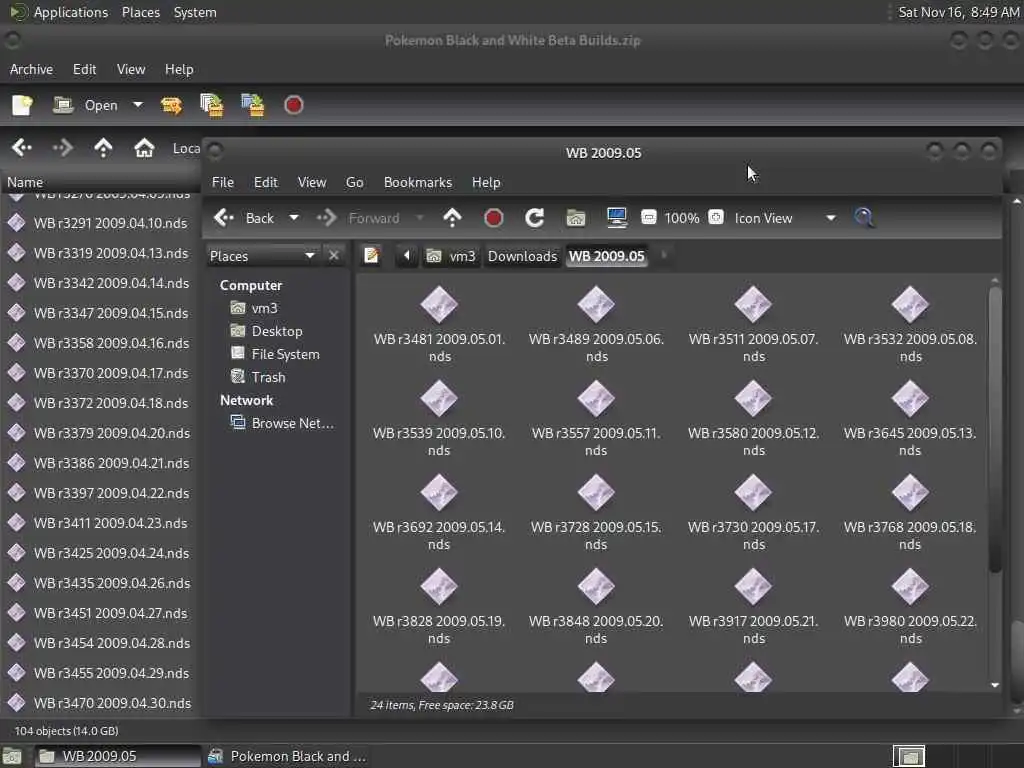The image size is (1024, 768).
Task: Select file WB r3645 2009.05.13.nds icon
Action: point(910,399)
